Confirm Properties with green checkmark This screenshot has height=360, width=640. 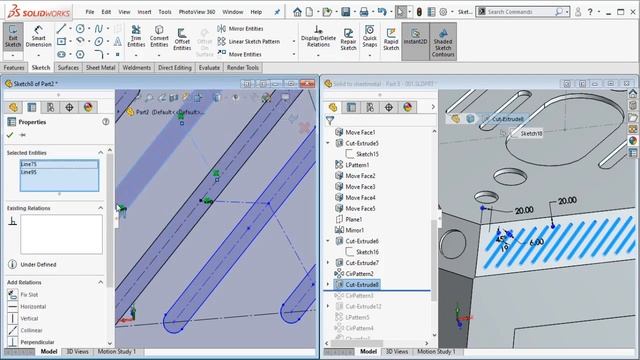[x=10, y=135]
